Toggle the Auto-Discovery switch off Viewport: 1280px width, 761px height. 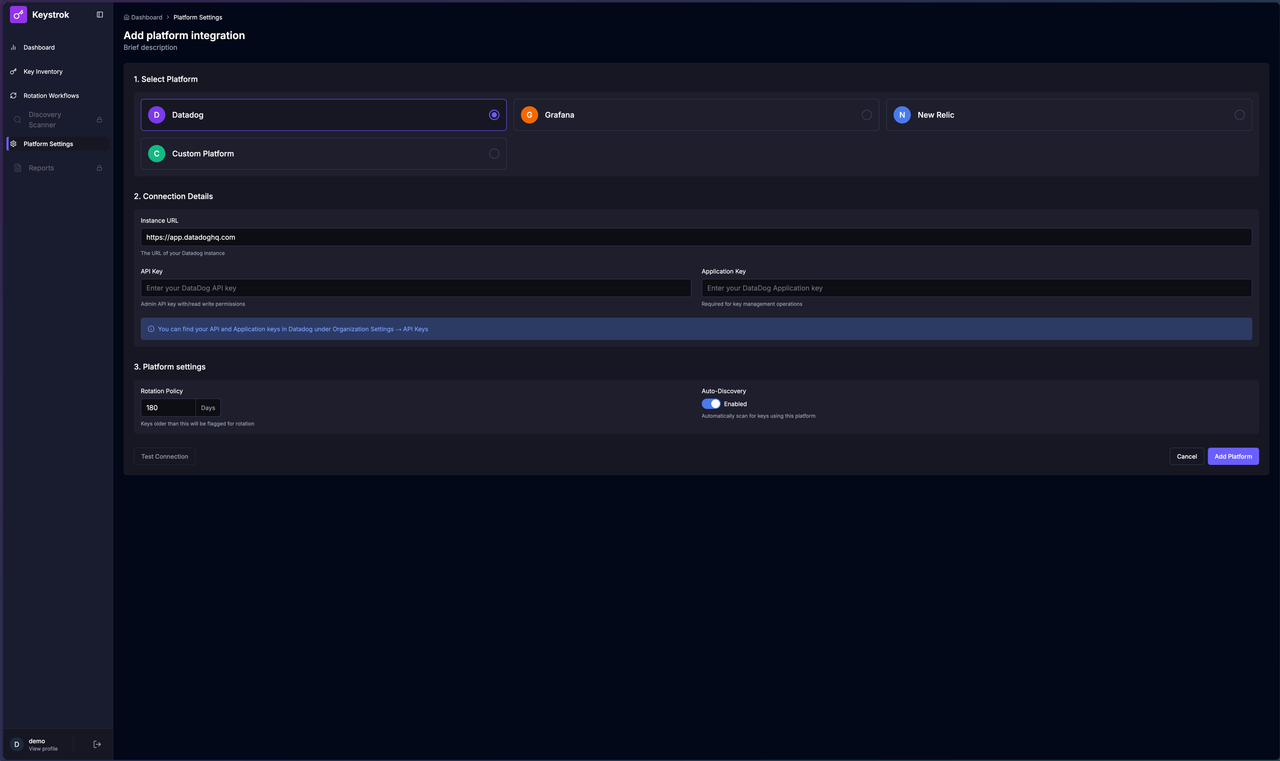click(x=711, y=404)
